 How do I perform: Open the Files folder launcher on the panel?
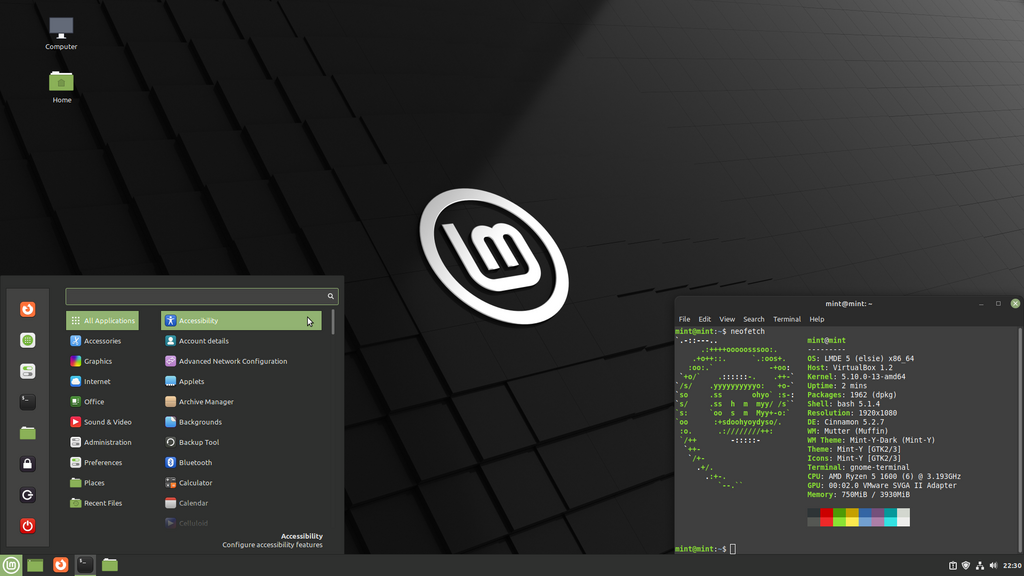tap(110, 565)
